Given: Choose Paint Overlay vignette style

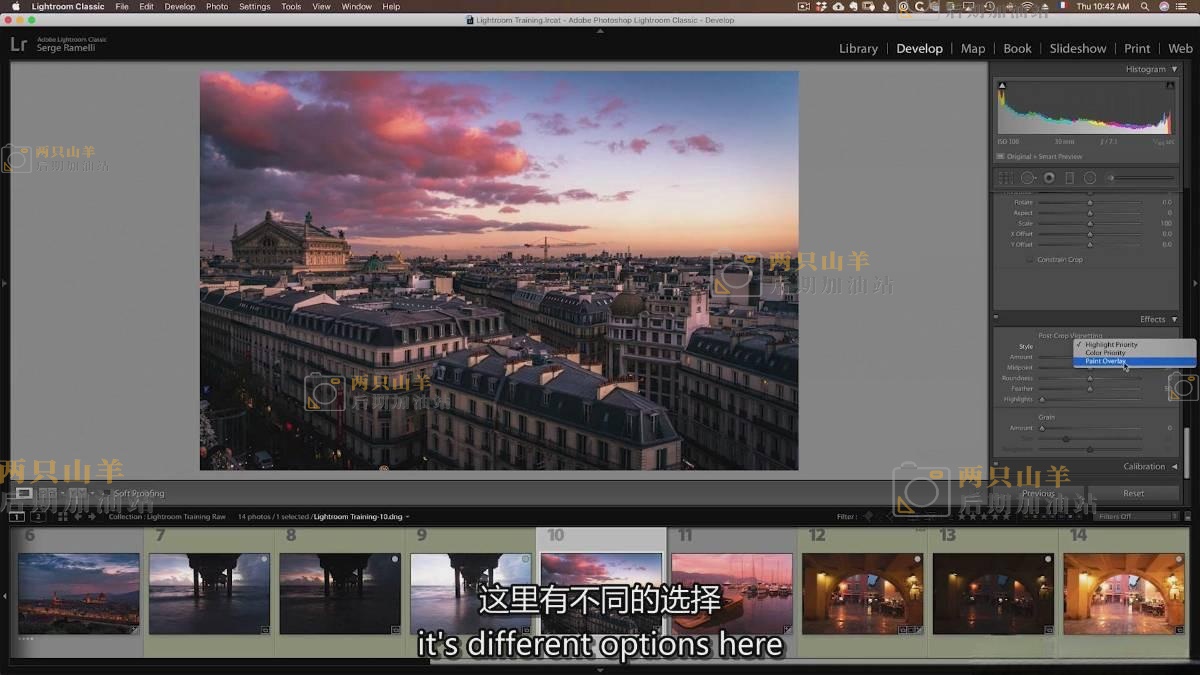Looking at the screenshot, I should 1105,361.
